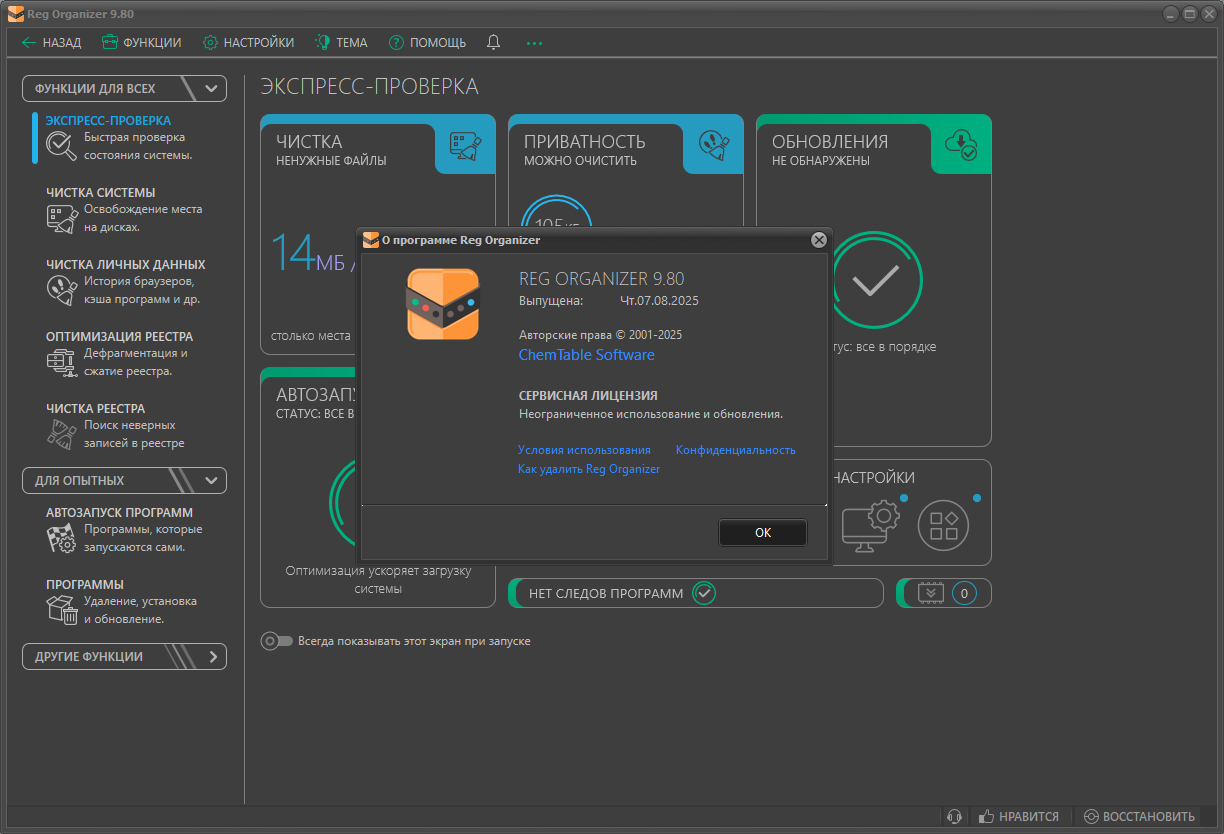
Task: Click the НРАВИТСЯ thumbs-up button
Action: point(1019,816)
